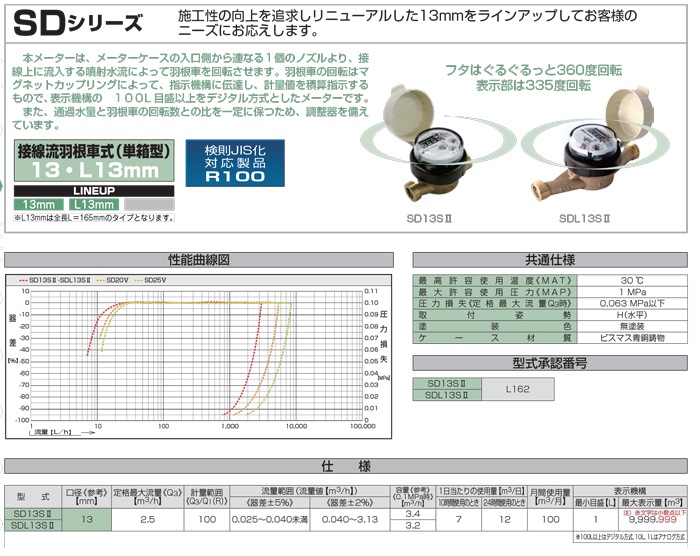
Task: Click the ケース材質 label row
Action: (x=495, y=338)
